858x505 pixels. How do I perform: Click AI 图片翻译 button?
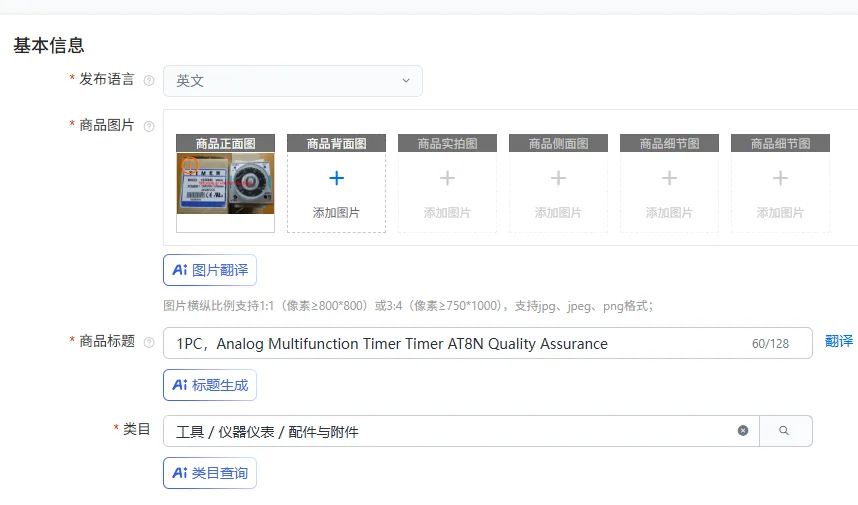210,270
